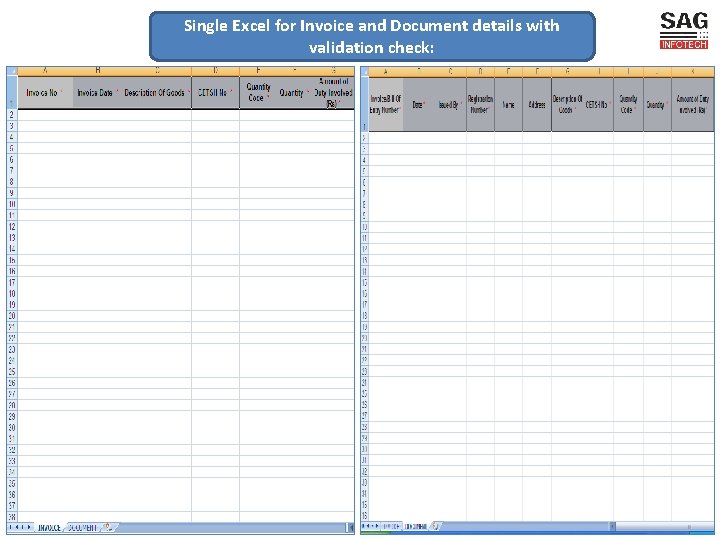Screen dimensions: 720x540
Task: Select column E header in left spreadsheet
Action: 259,71
